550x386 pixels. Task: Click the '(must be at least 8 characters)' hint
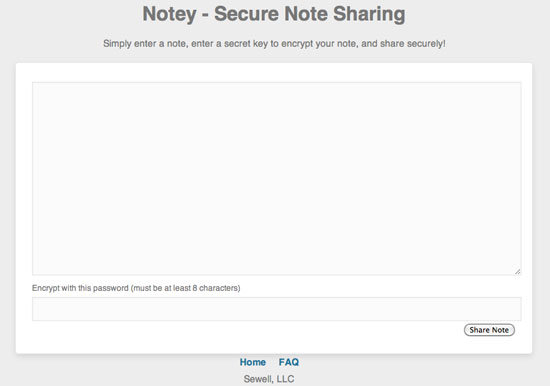186,288
